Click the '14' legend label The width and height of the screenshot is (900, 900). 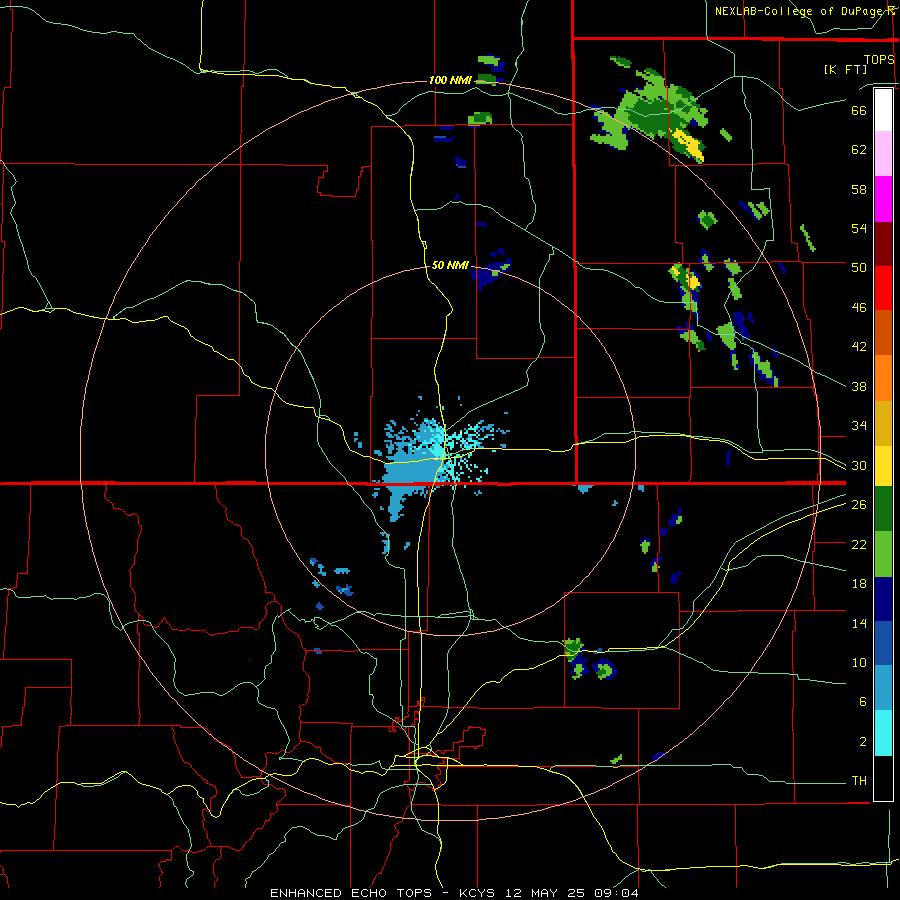tap(859, 623)
